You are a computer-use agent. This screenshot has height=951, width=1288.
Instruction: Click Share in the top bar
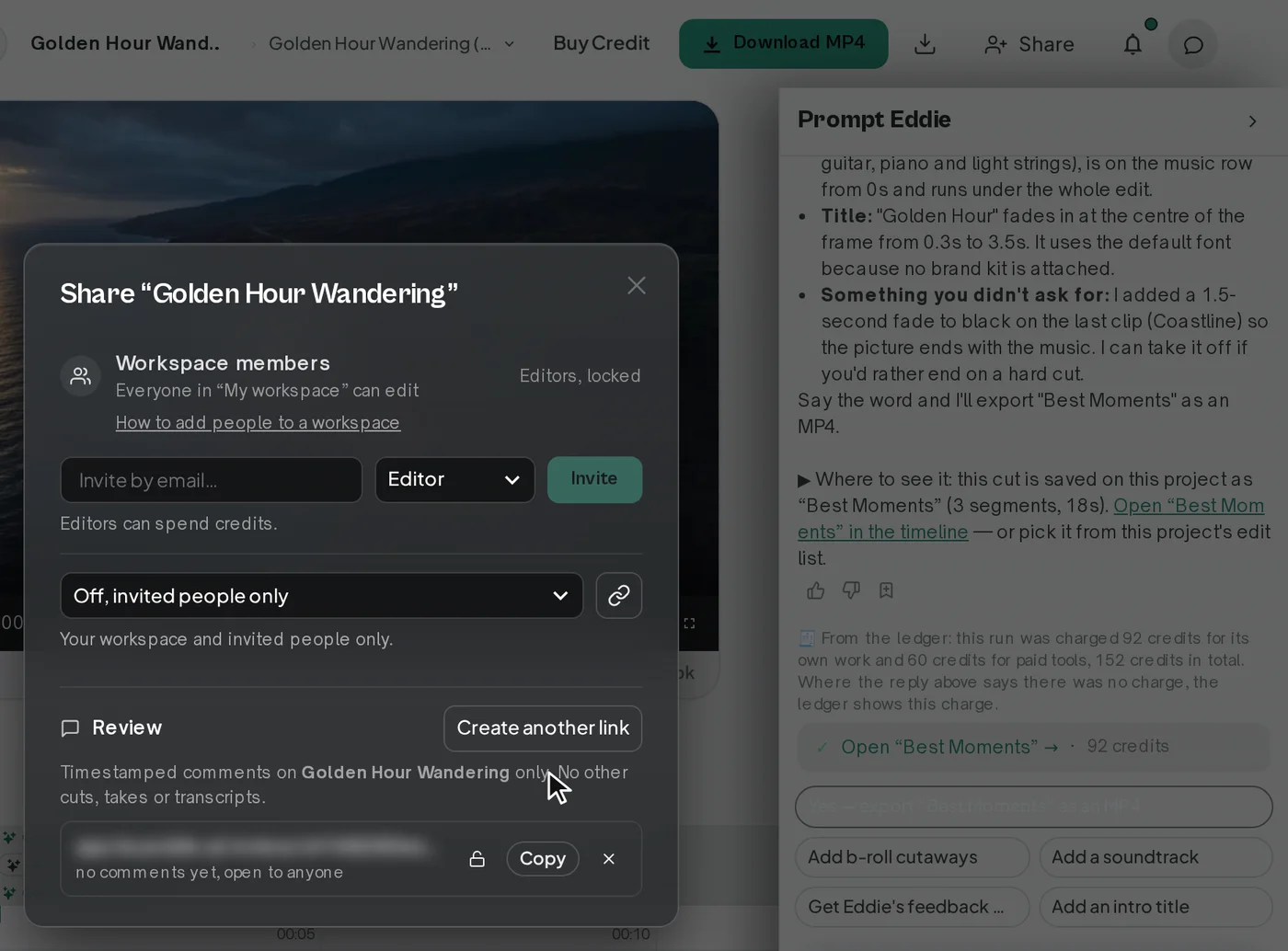pos(1029,44)
